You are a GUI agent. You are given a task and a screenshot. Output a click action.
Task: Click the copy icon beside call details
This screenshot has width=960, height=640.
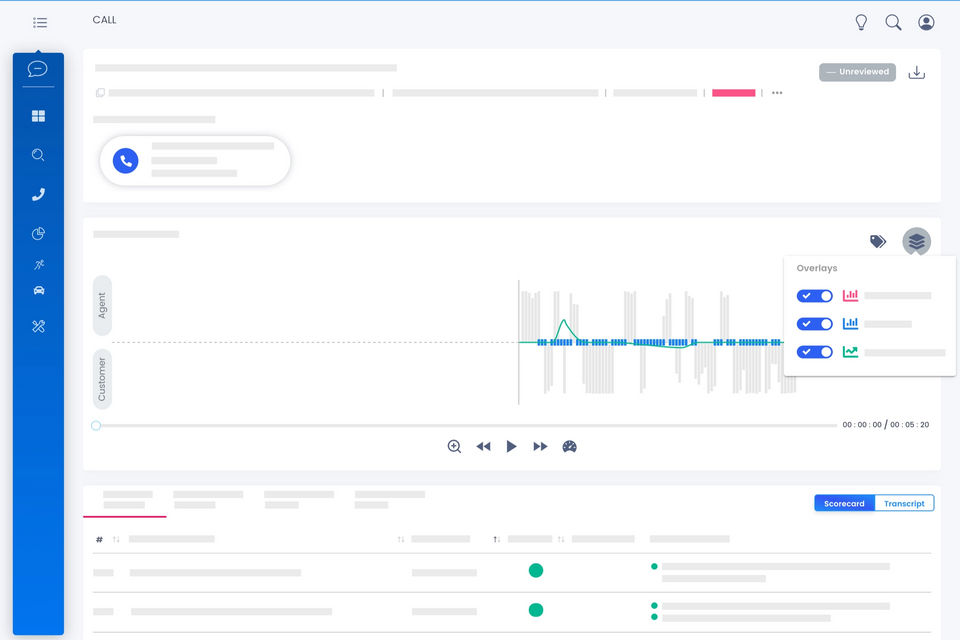pos(100,92)
